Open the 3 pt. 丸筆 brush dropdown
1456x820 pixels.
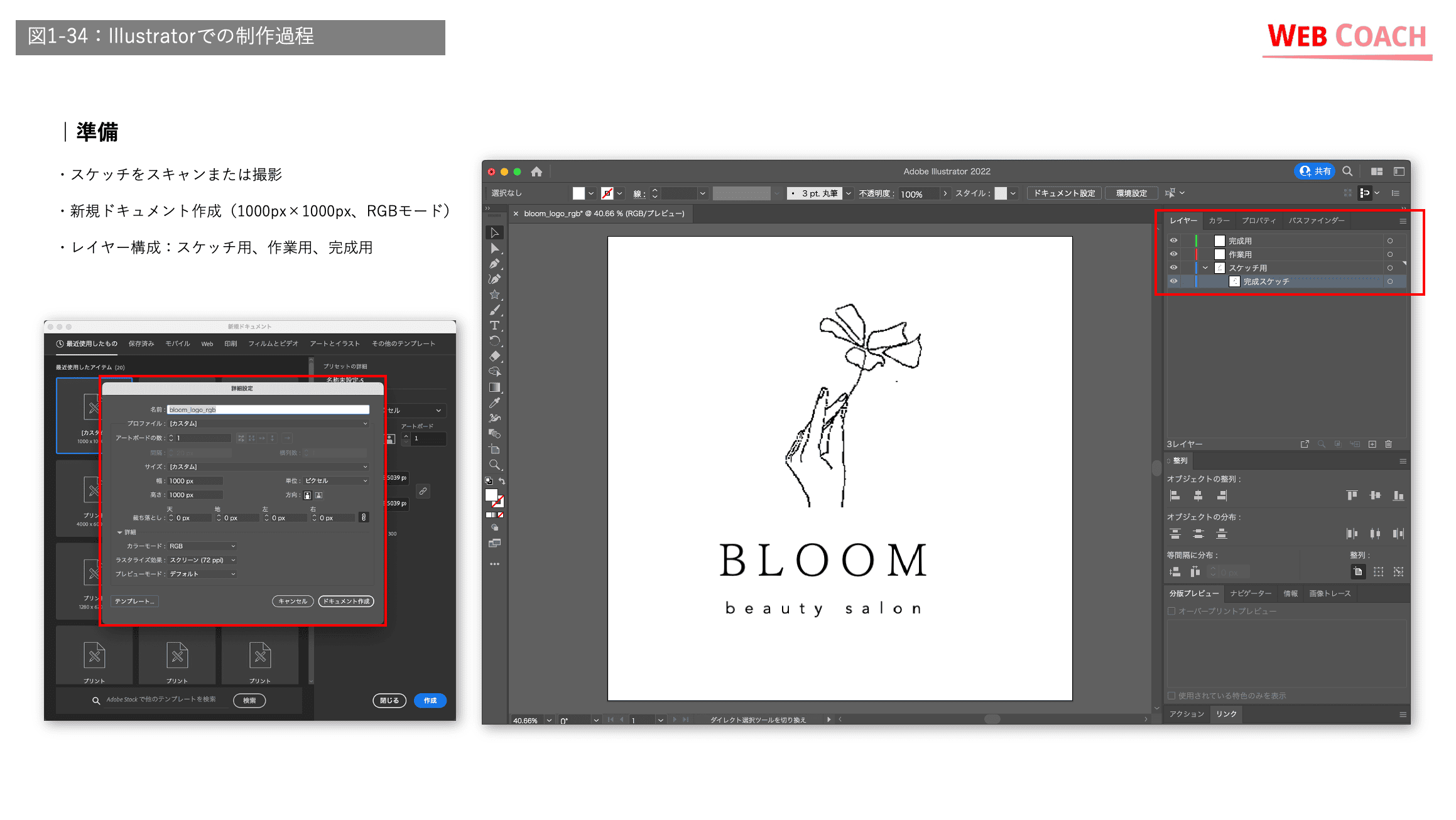point(849,193)
